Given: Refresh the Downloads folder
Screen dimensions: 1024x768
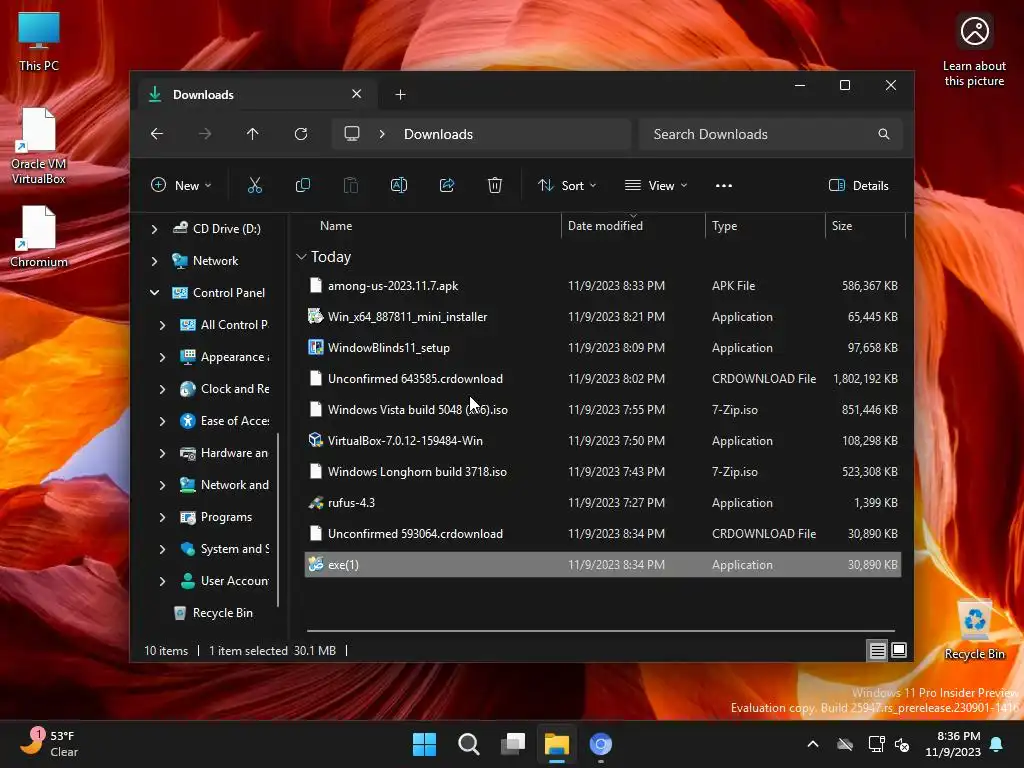Looking at the screenshot, I should [x=300, y=134].
